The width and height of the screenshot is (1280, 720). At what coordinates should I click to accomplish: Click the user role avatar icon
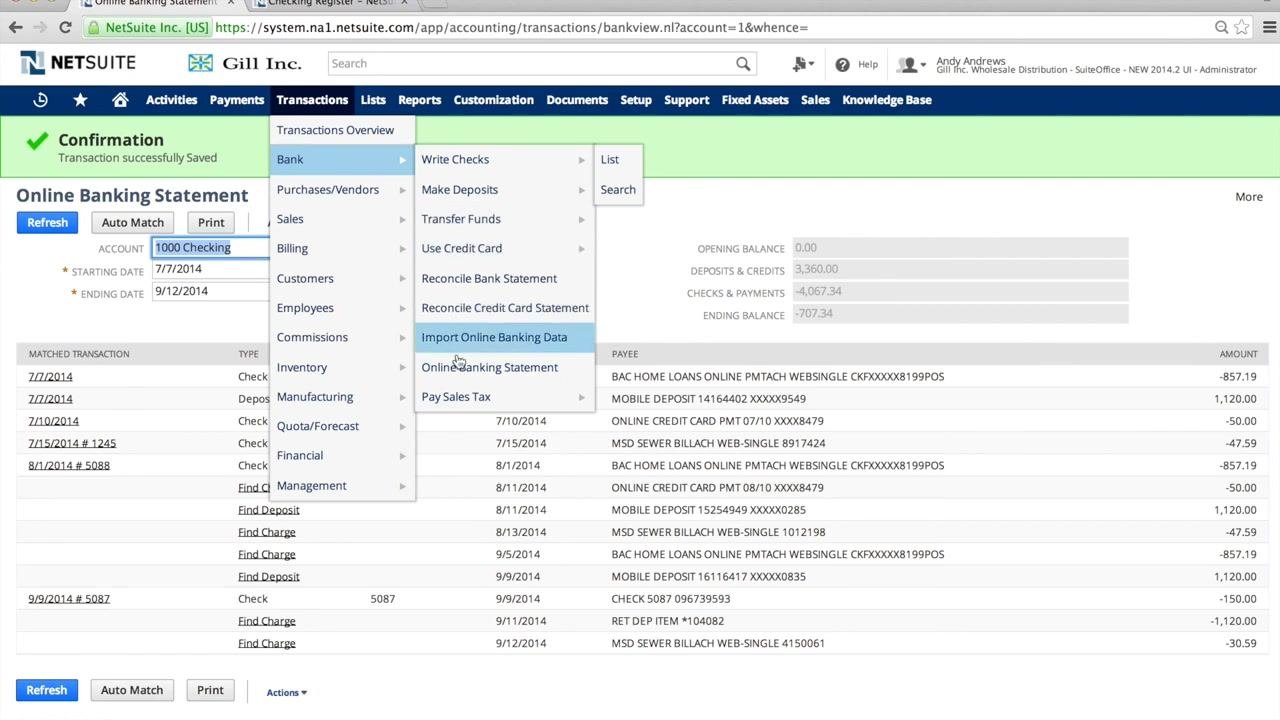pos(910,65)
